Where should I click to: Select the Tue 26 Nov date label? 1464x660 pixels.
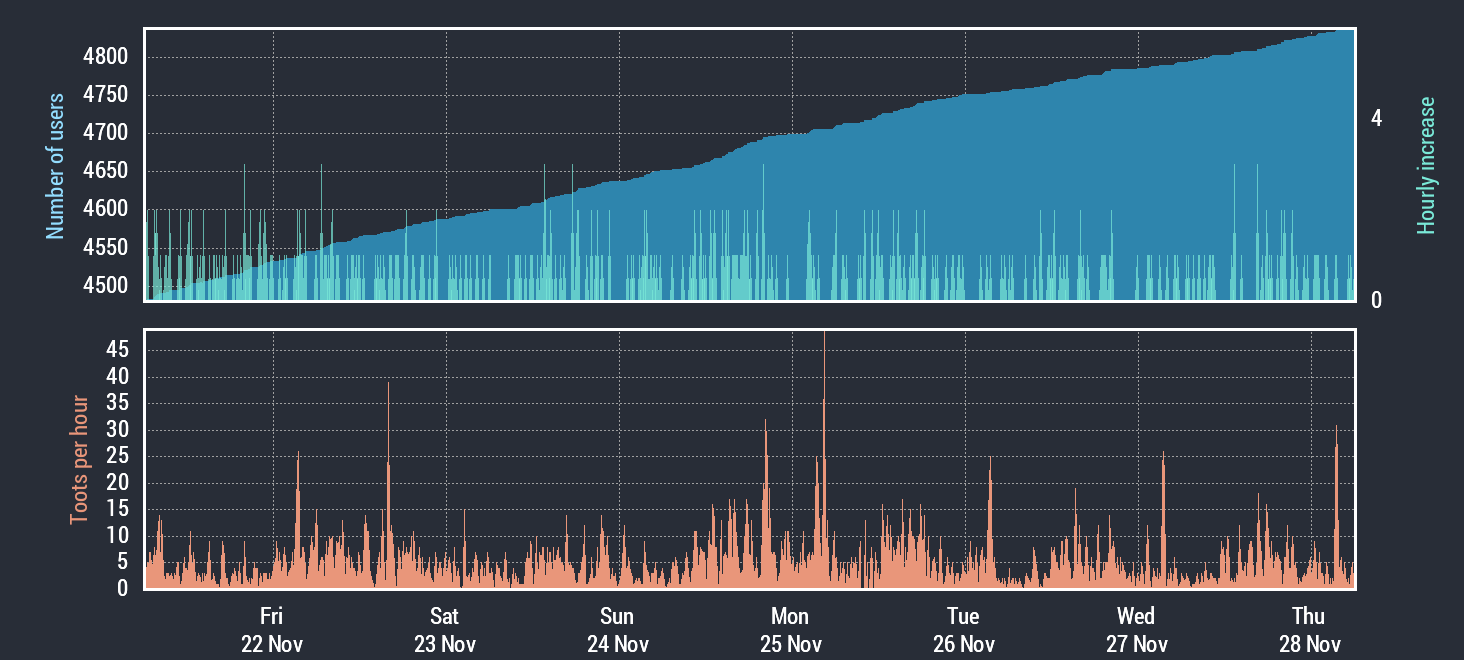coord(963,630)
